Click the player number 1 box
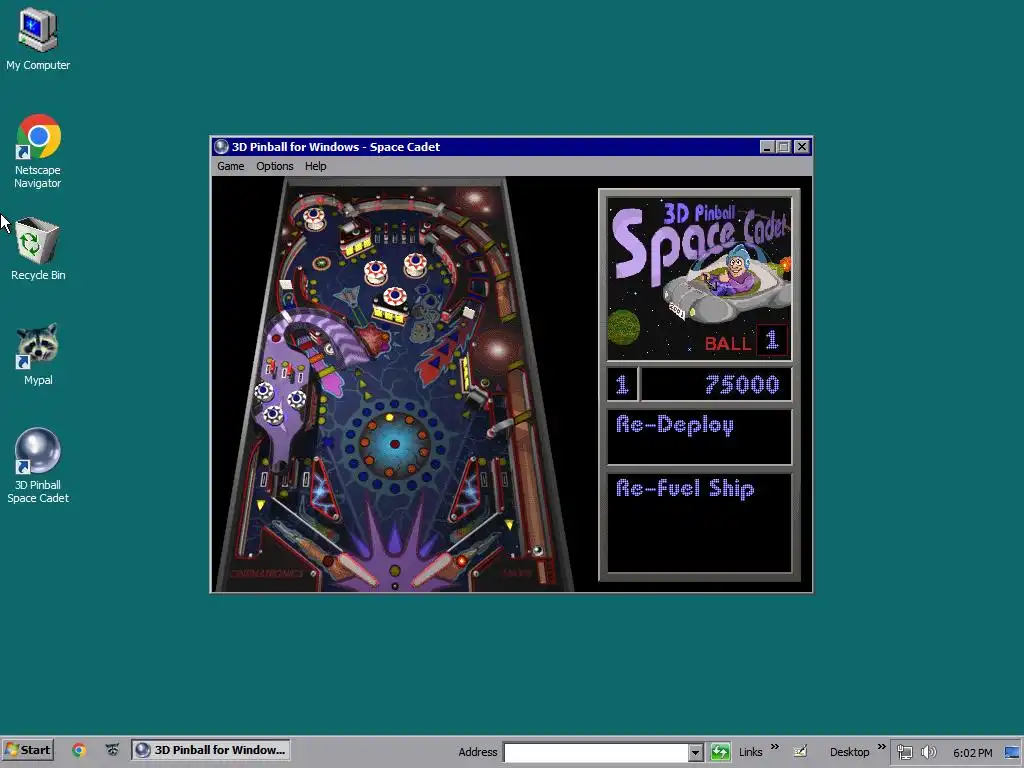This screenshot has width=1024, height=768. point(622,384)
